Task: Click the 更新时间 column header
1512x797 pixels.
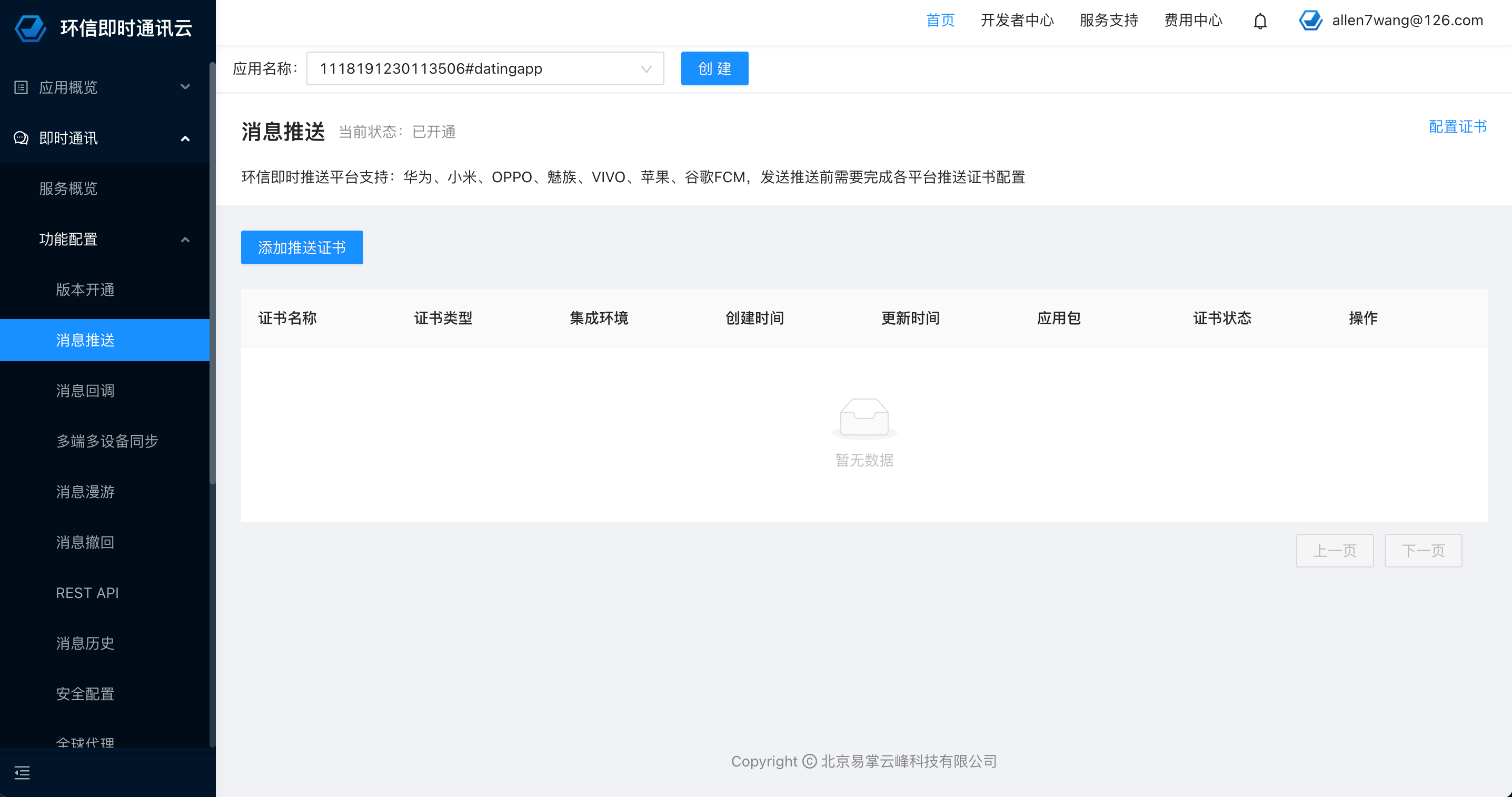Action: point(910,318)
